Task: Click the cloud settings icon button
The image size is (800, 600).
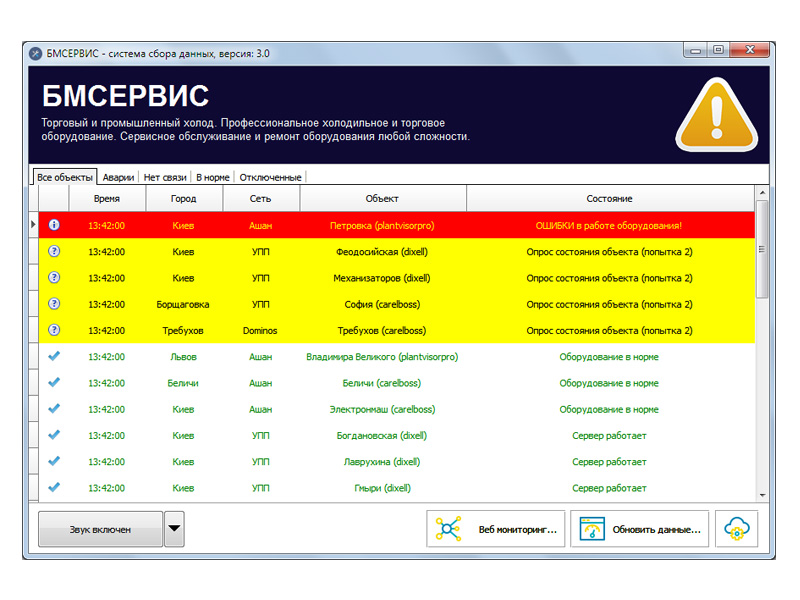Action: click(736, 528)
